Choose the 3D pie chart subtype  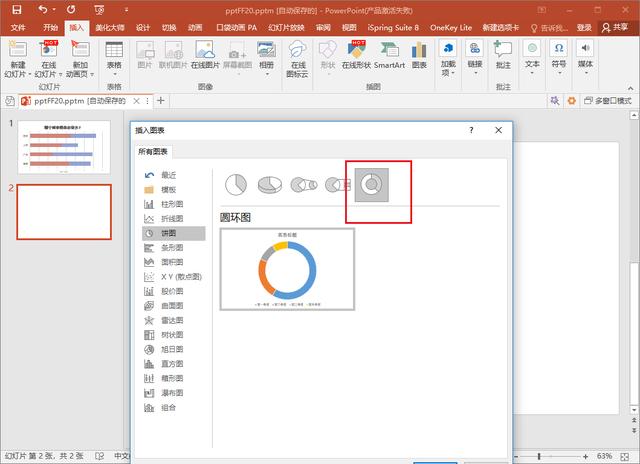(269, 185)
